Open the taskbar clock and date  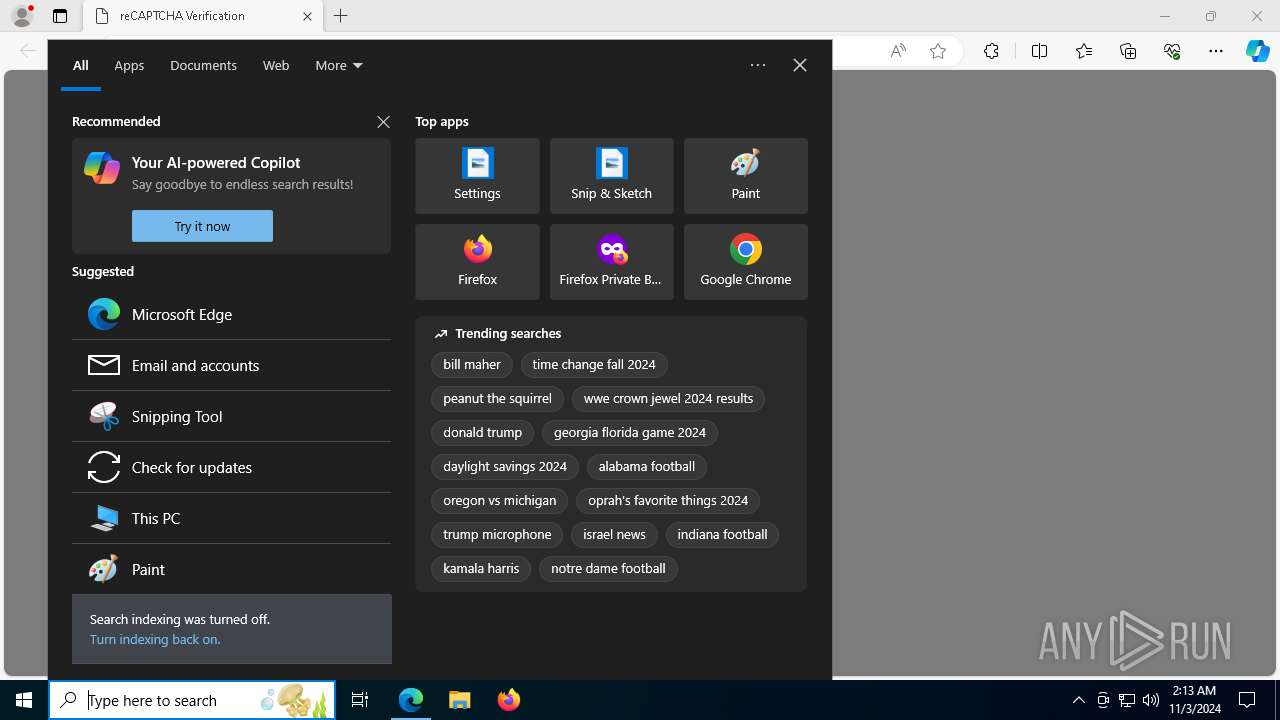coord(1194,700)
